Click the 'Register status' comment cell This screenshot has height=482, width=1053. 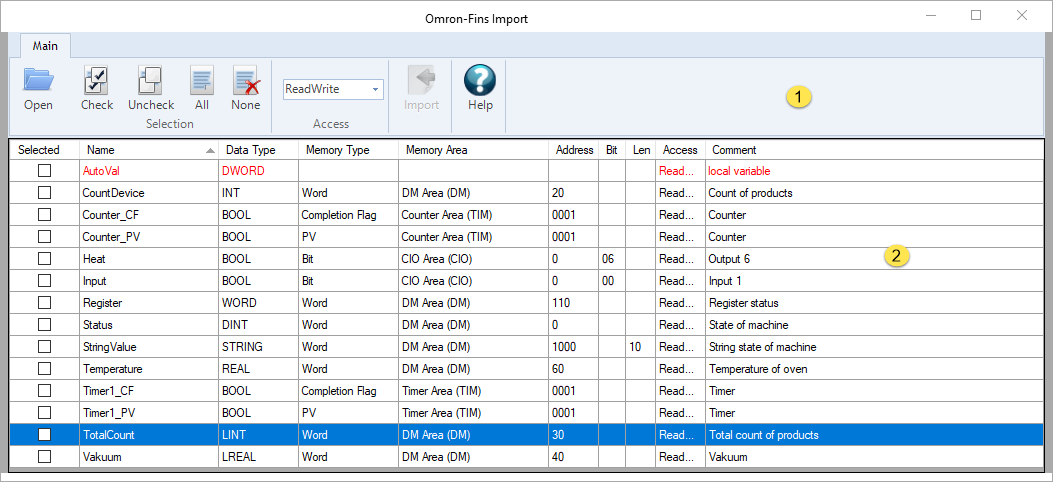[874, 303]
